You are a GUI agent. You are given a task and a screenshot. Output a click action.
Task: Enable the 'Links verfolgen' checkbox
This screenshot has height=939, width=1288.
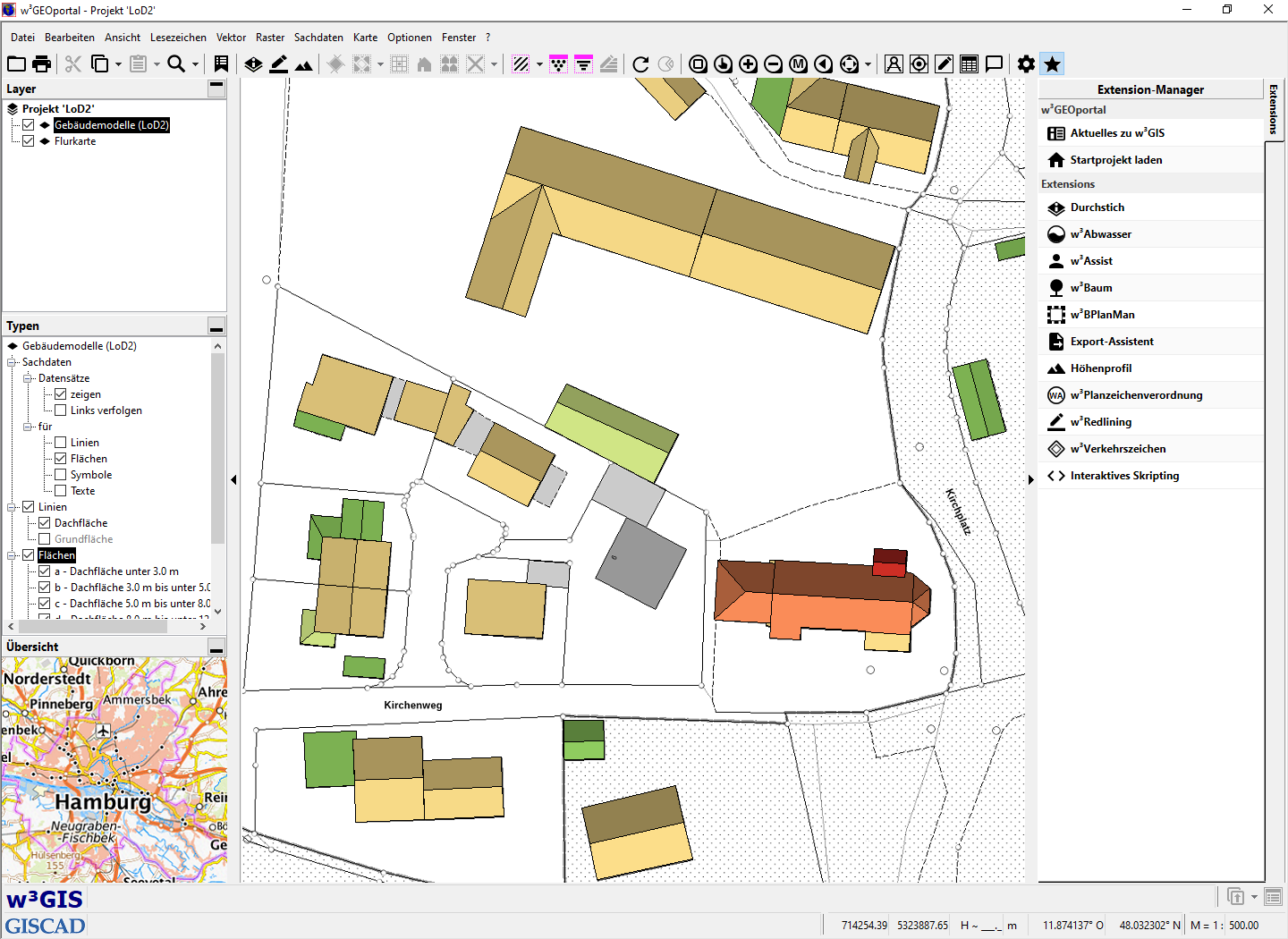coord(61,410)
